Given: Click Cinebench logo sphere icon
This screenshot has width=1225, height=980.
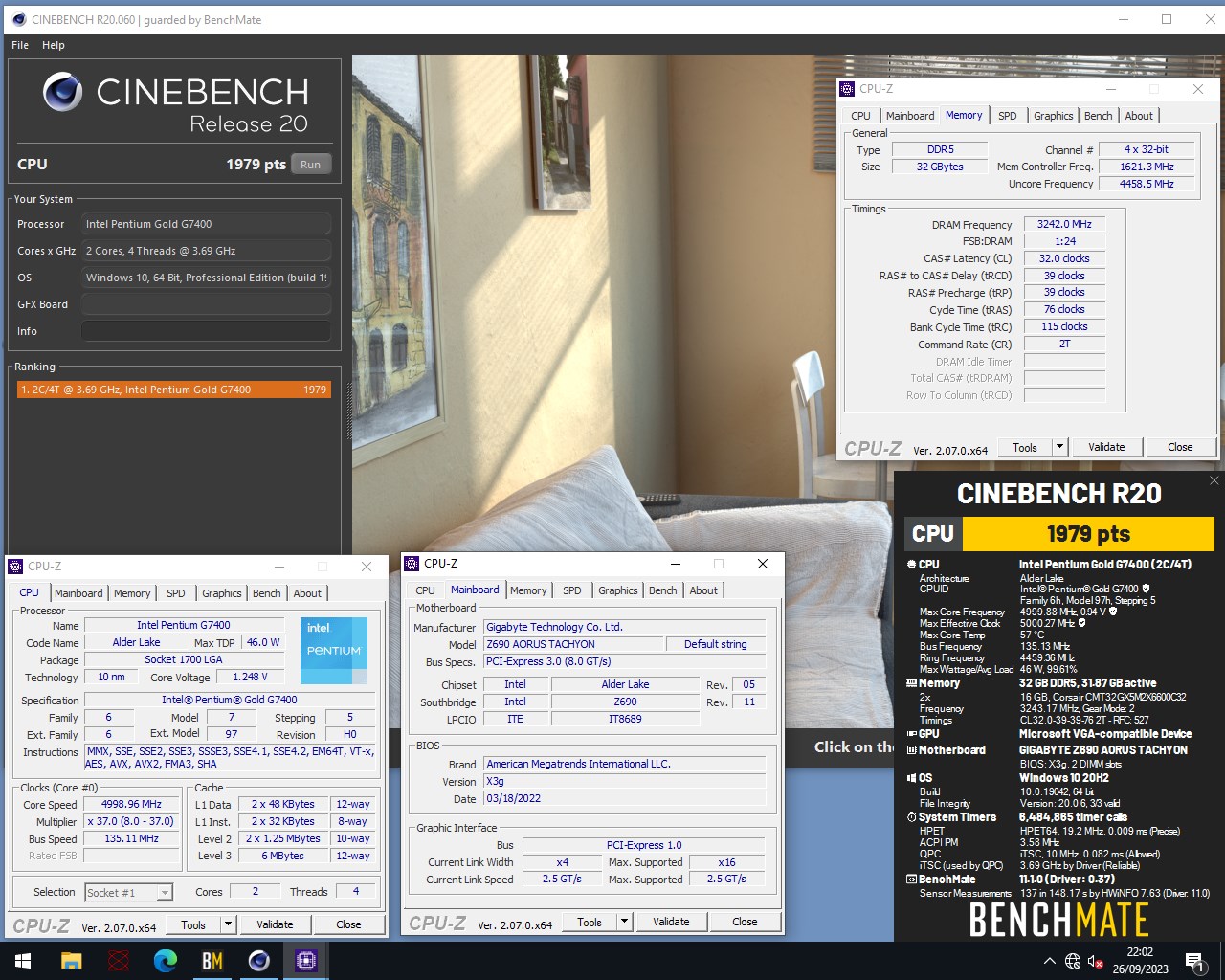Looking at the screenshot, I should coord(63,93).
